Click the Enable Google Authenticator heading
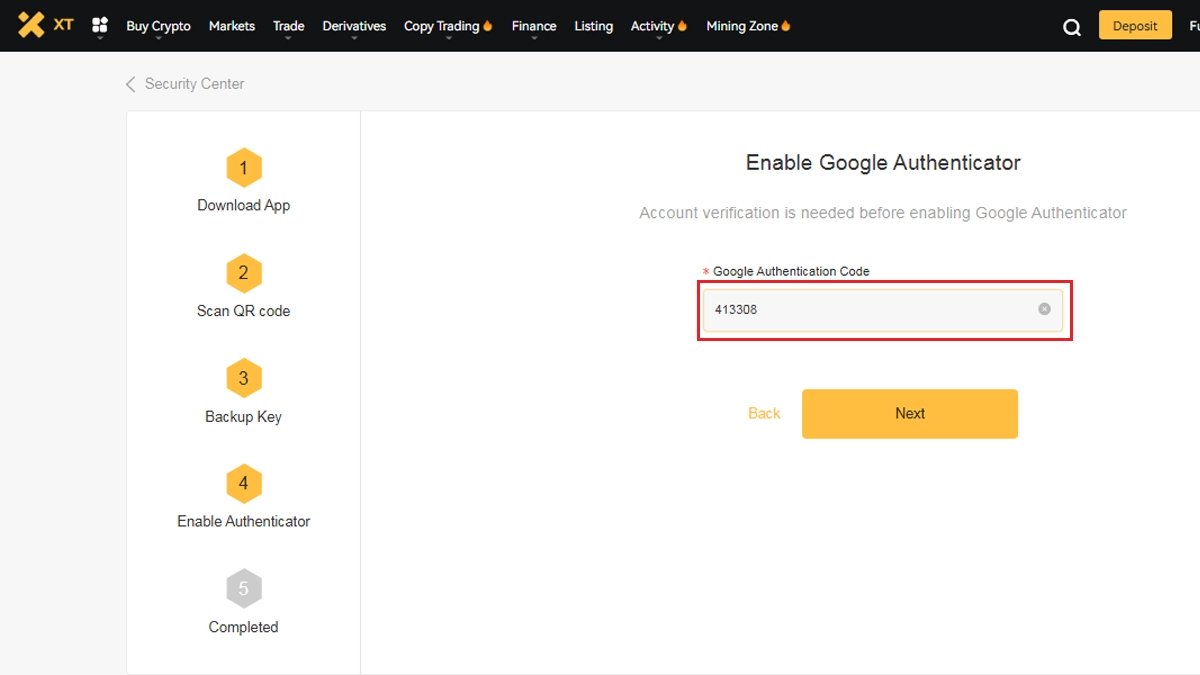This screenshot has height=675, width=1200. coord(883,163)
